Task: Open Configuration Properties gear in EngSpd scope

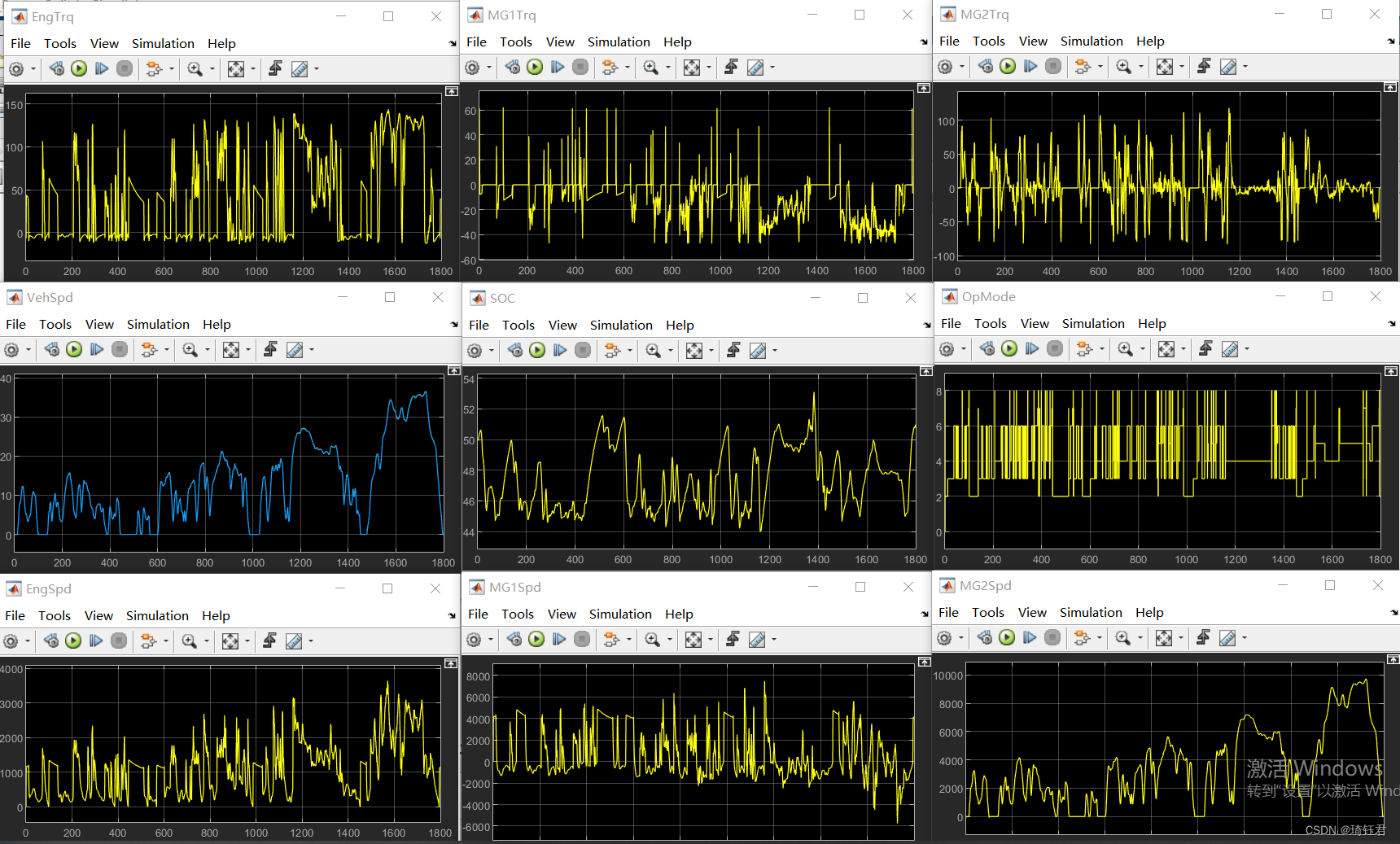Action: click(x=11, y=641)
